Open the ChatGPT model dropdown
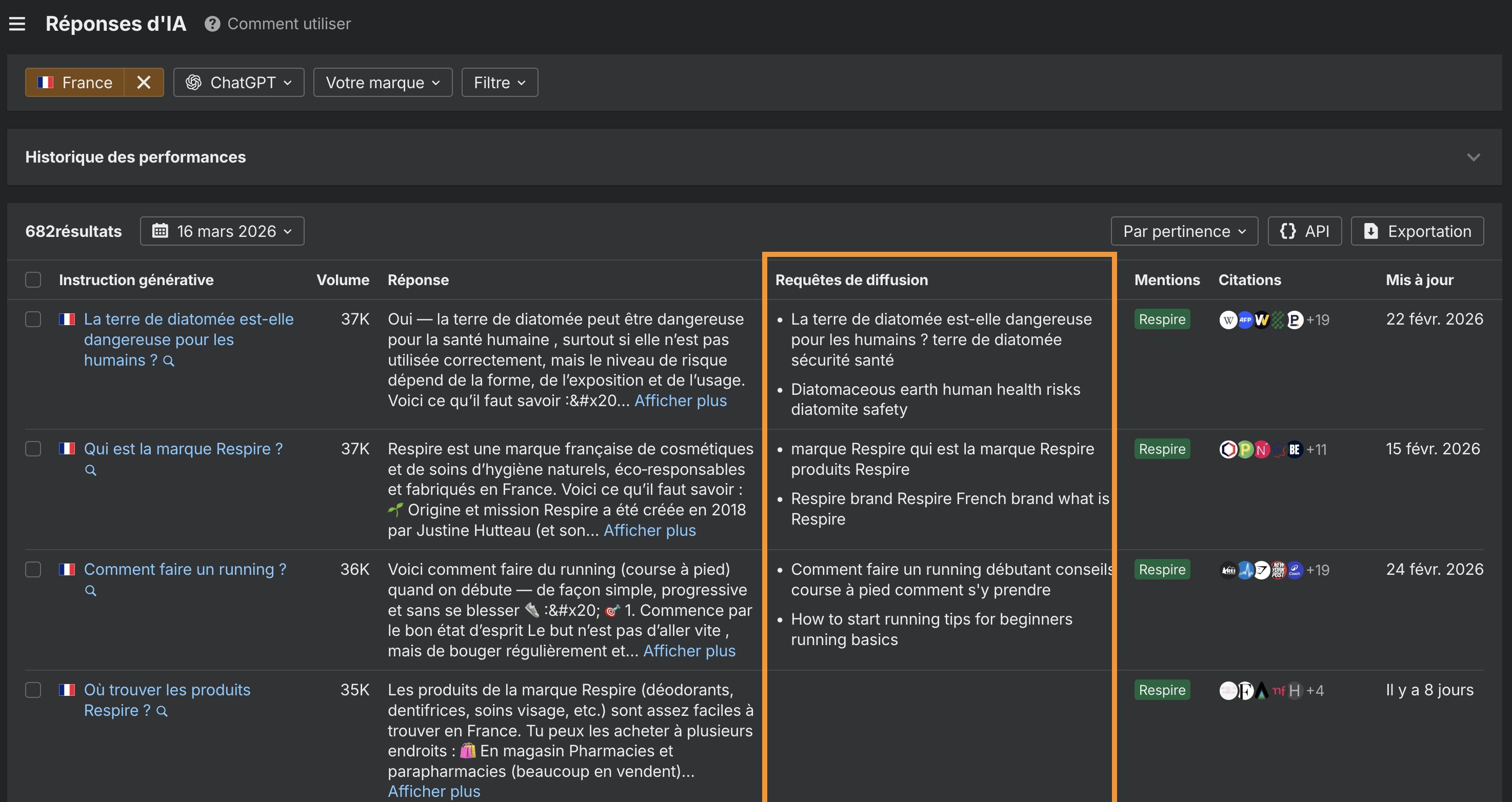Screen dimensions: 1512x802 point(238,82)
